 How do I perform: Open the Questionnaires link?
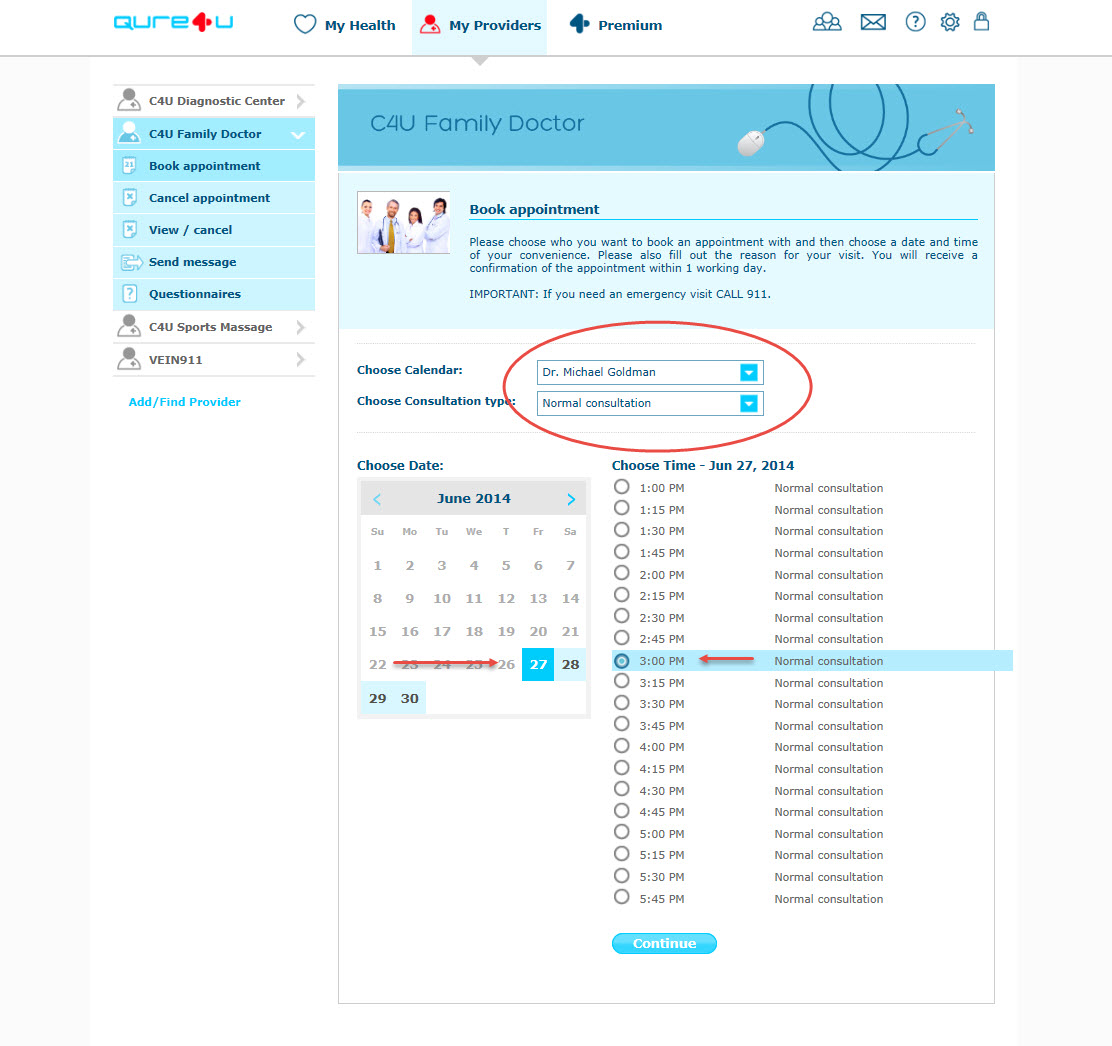[x=194, y=294]
